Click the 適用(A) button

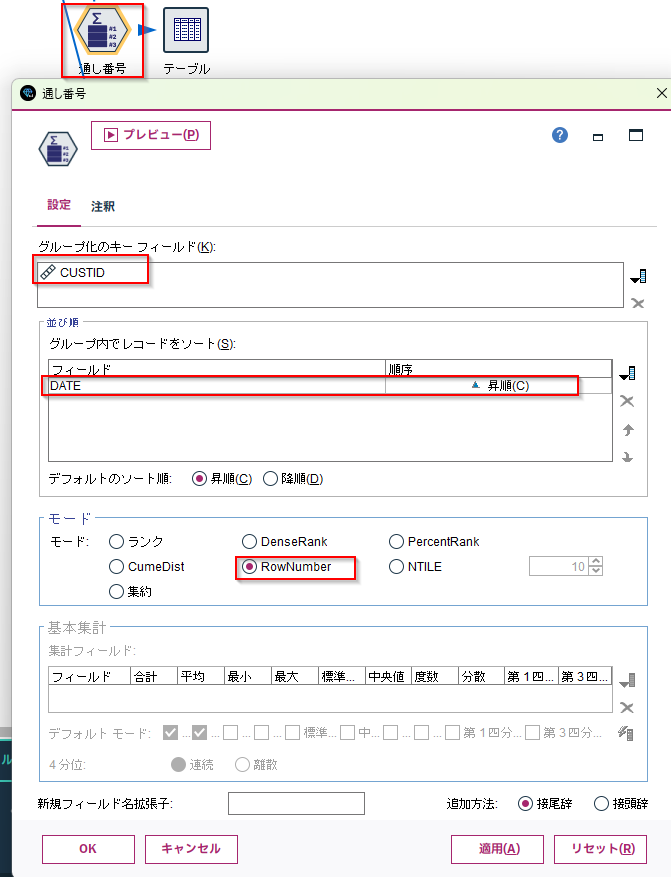pos(498,848)
